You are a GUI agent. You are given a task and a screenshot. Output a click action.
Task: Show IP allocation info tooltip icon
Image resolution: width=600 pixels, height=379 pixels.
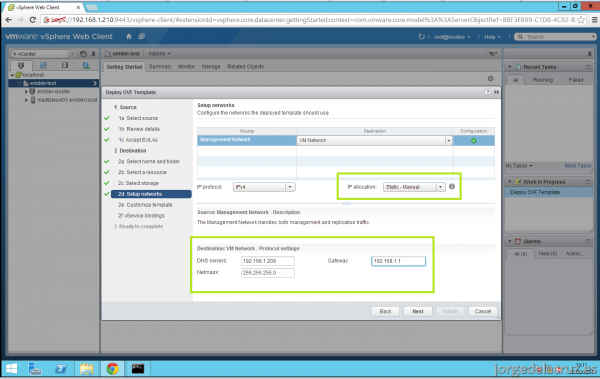pyautogui.click(x=452, y=186)
